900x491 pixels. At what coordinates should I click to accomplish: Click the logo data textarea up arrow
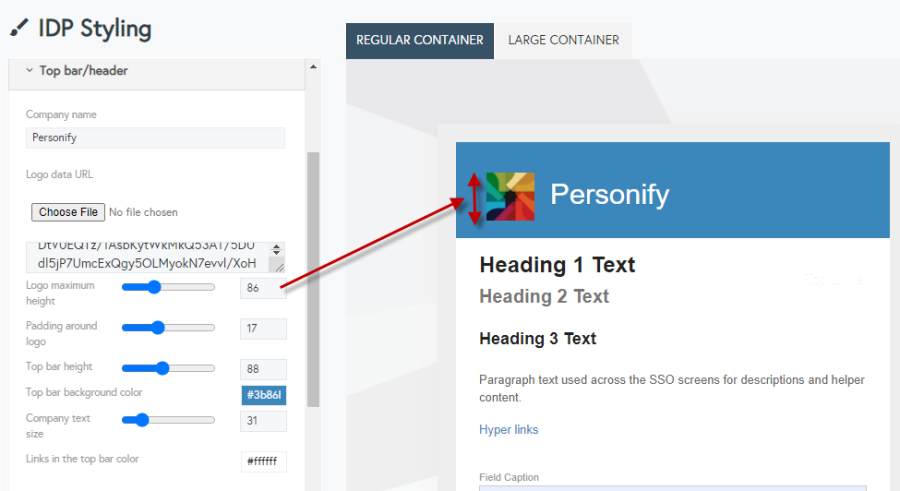277,247
